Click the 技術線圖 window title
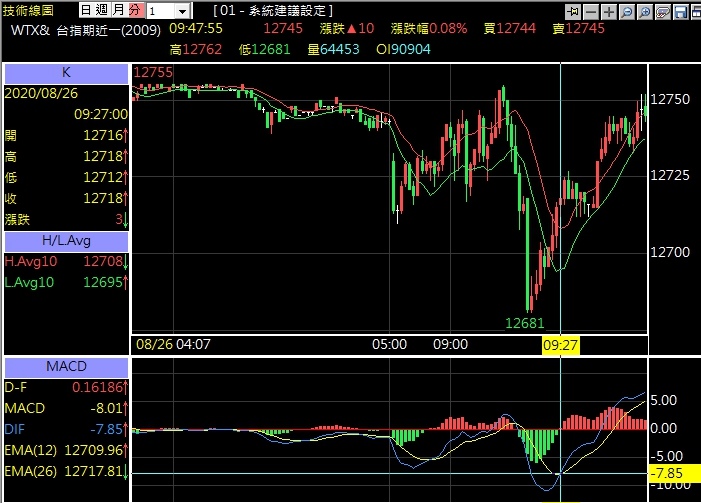701x503 pixels. click(x=28, y=11)
